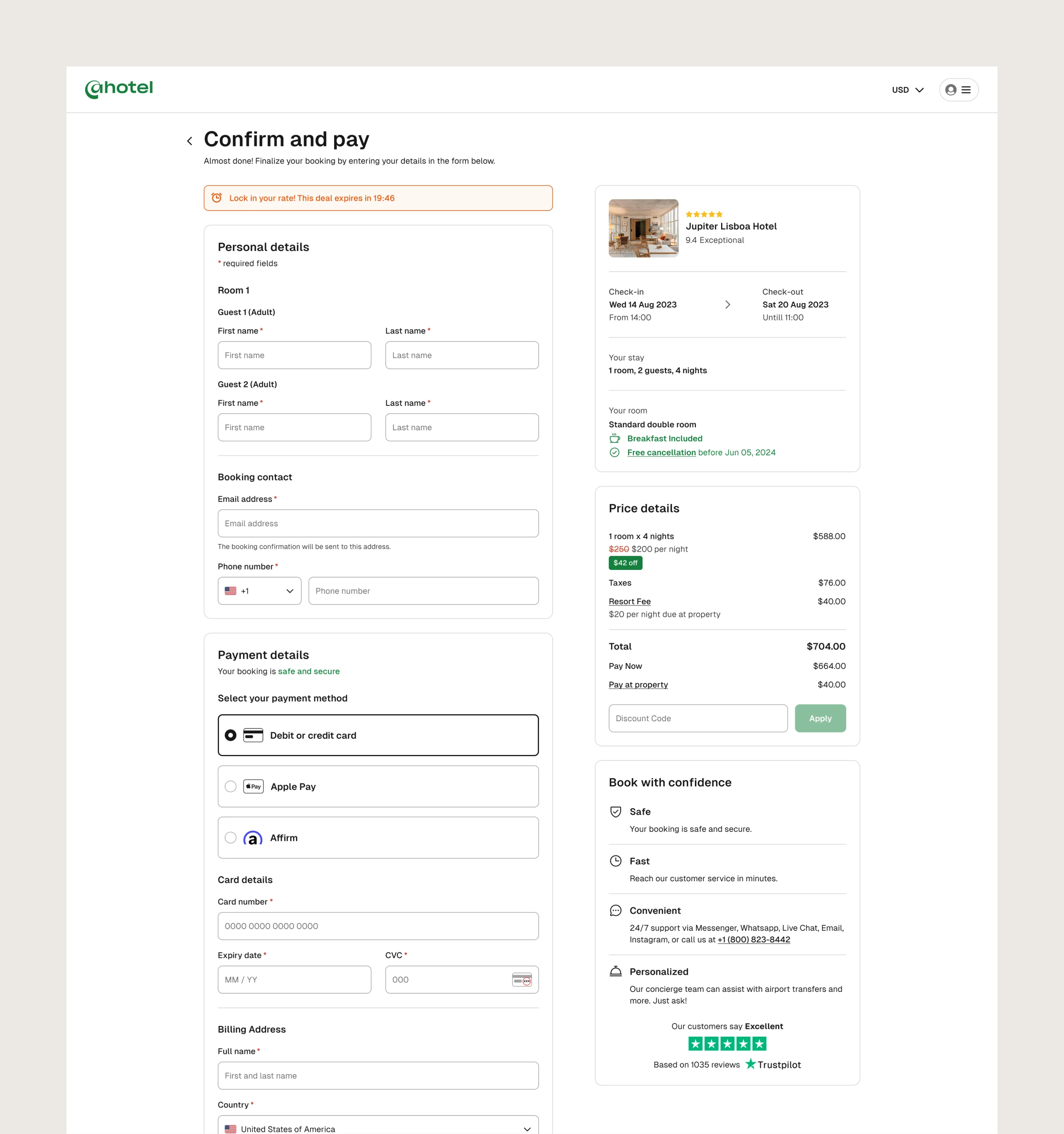Select the Apple Pay radio button
This screenshot has height=1134, width=1064.
tap(230, 786)
